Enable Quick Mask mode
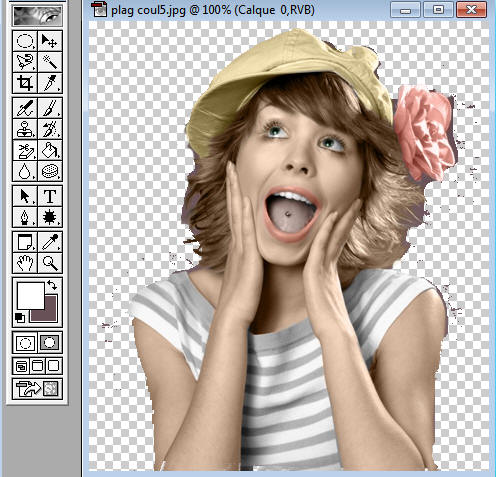Image resolution: width=496 pixels, height=477 pixels. [50, 342]
